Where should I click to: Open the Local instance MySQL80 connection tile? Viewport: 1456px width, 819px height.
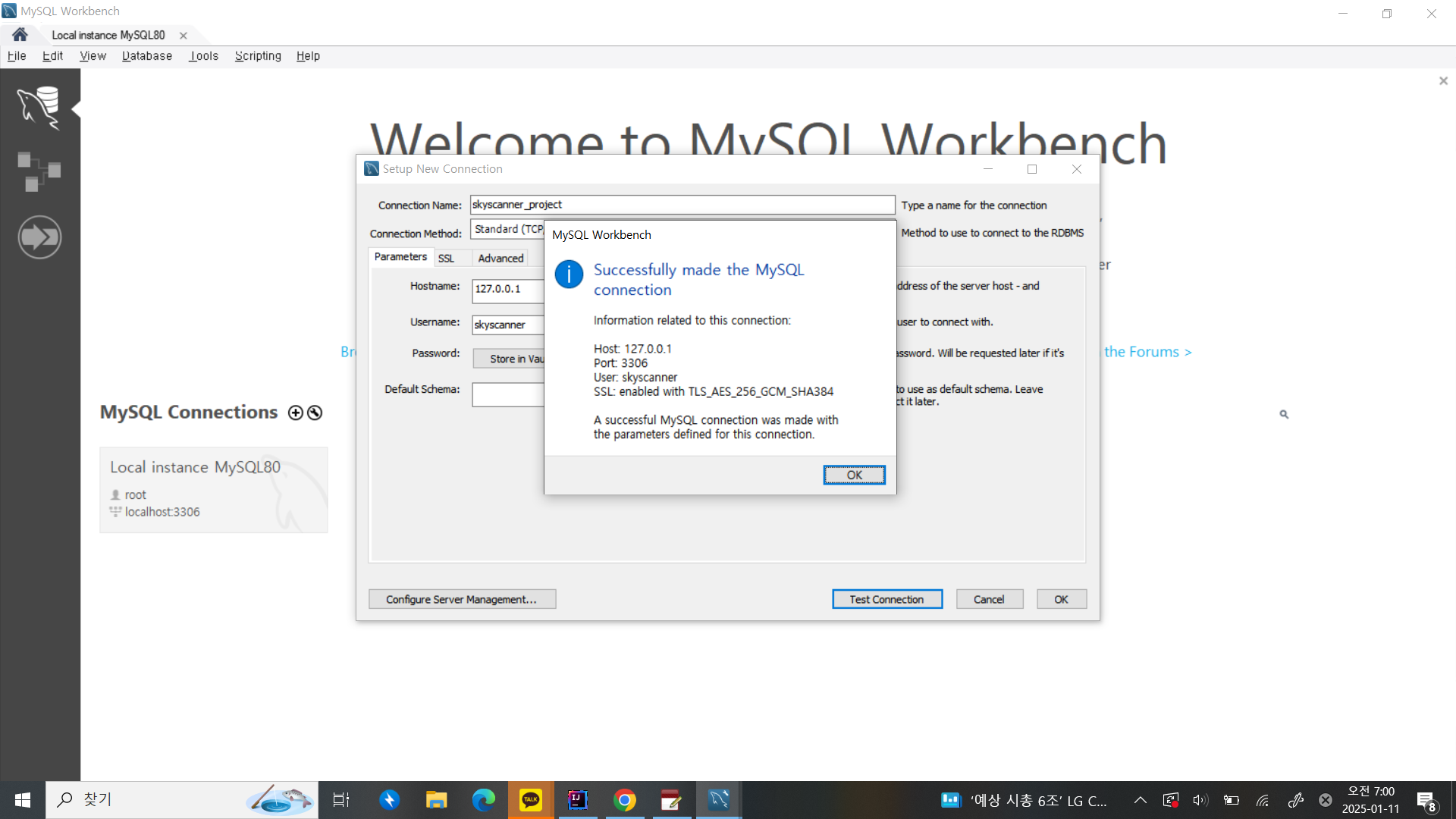pyautogui.click(x=214, y=490)
